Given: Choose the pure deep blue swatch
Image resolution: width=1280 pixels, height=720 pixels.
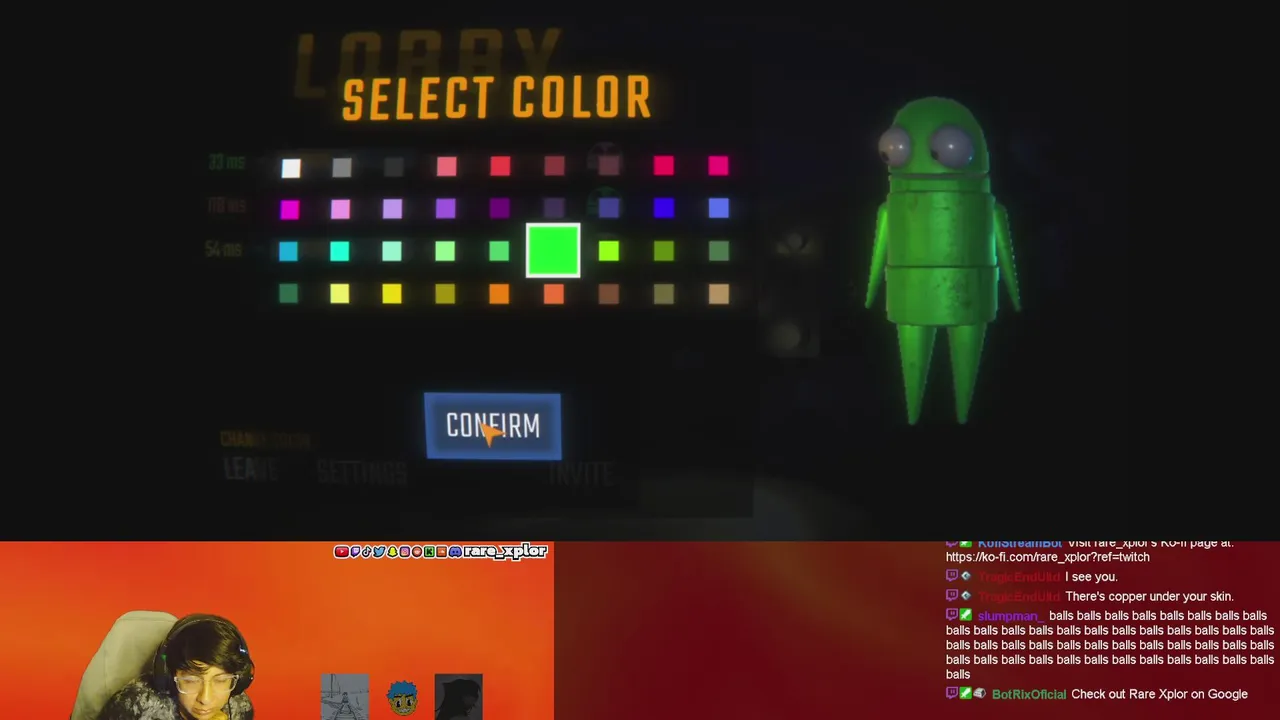Looking at the screenshot, I should tap(664, 208).
